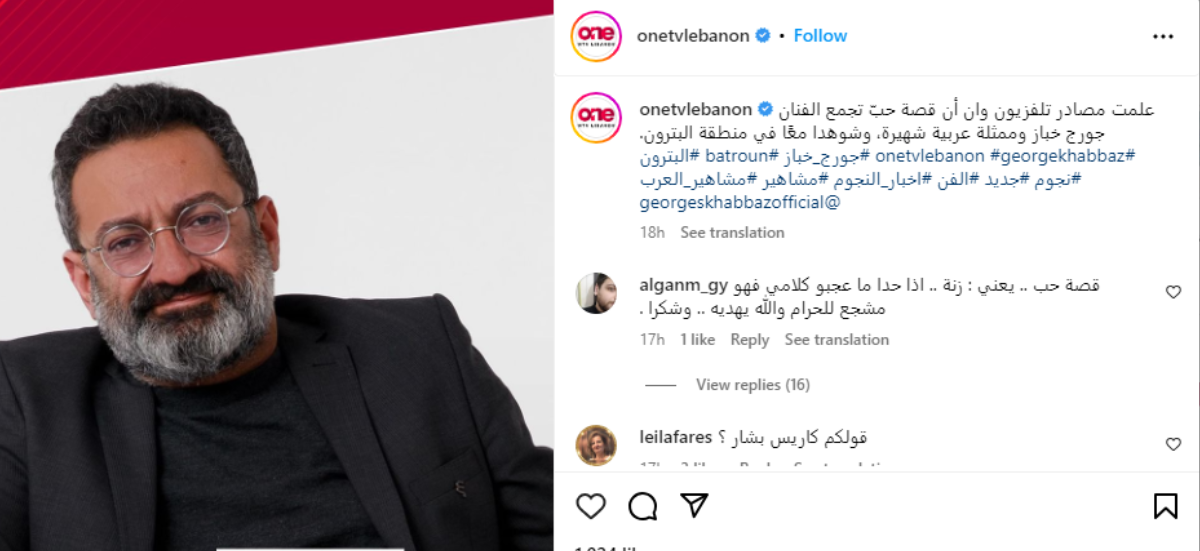
Task: Share post via paper plane icon
Action: [695, 506]
